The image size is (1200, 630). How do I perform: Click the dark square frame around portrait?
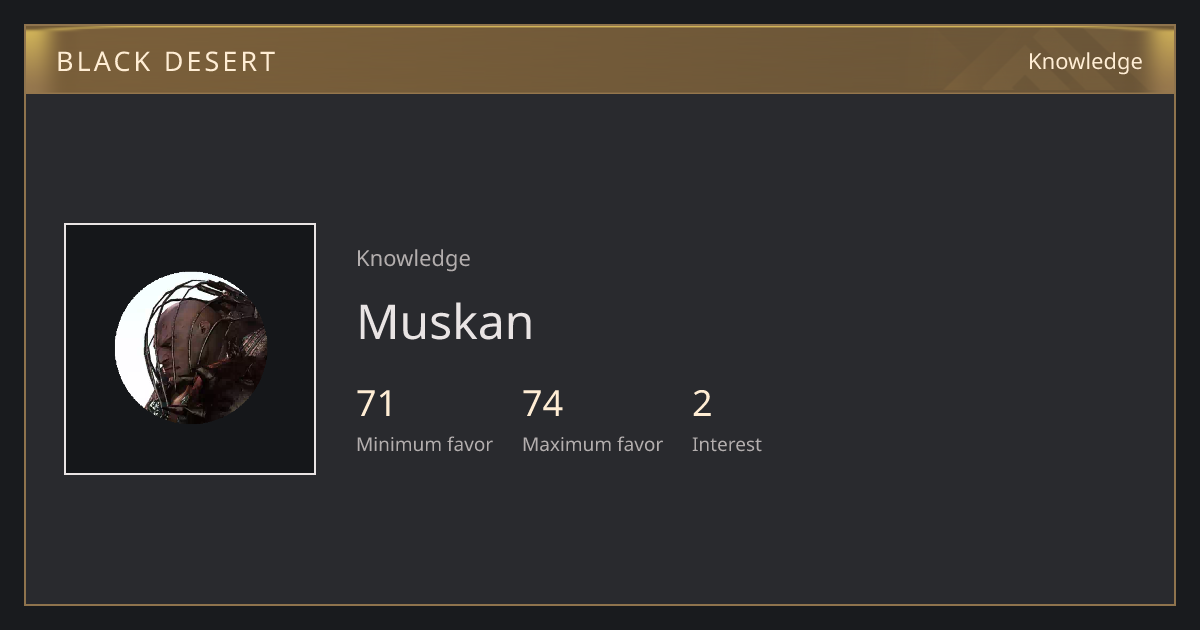tap(190, 349)
